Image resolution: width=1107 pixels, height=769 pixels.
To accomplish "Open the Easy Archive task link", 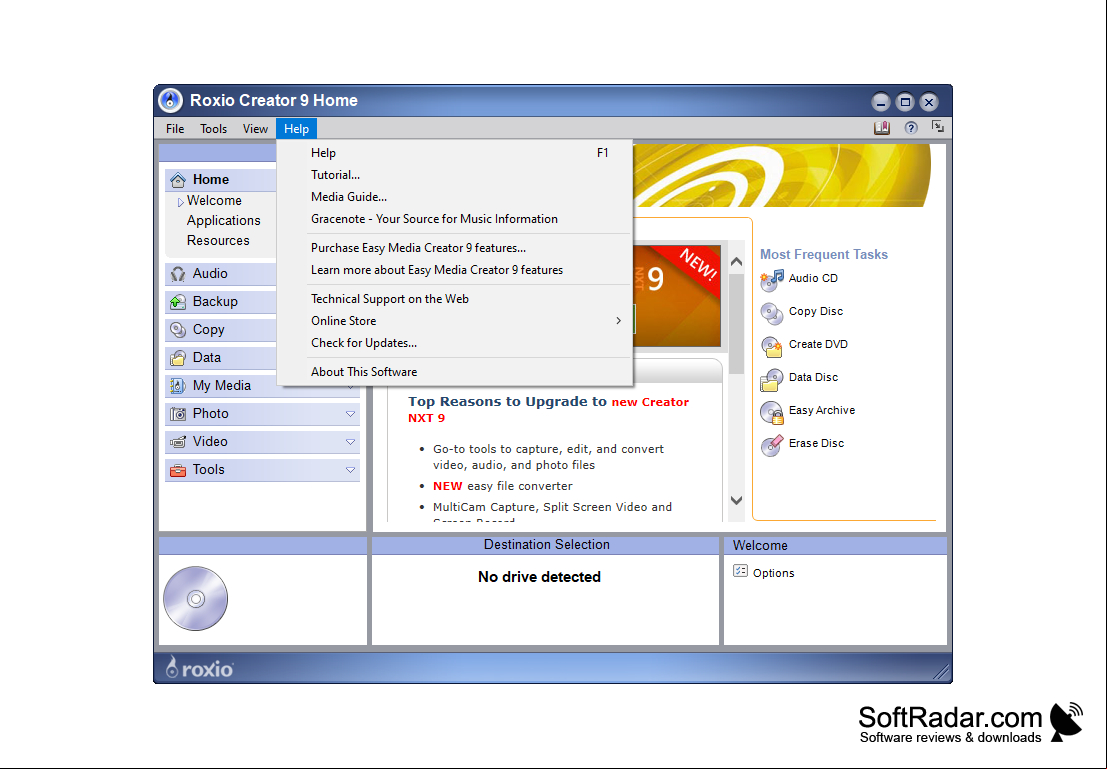I will pos(822,410).
